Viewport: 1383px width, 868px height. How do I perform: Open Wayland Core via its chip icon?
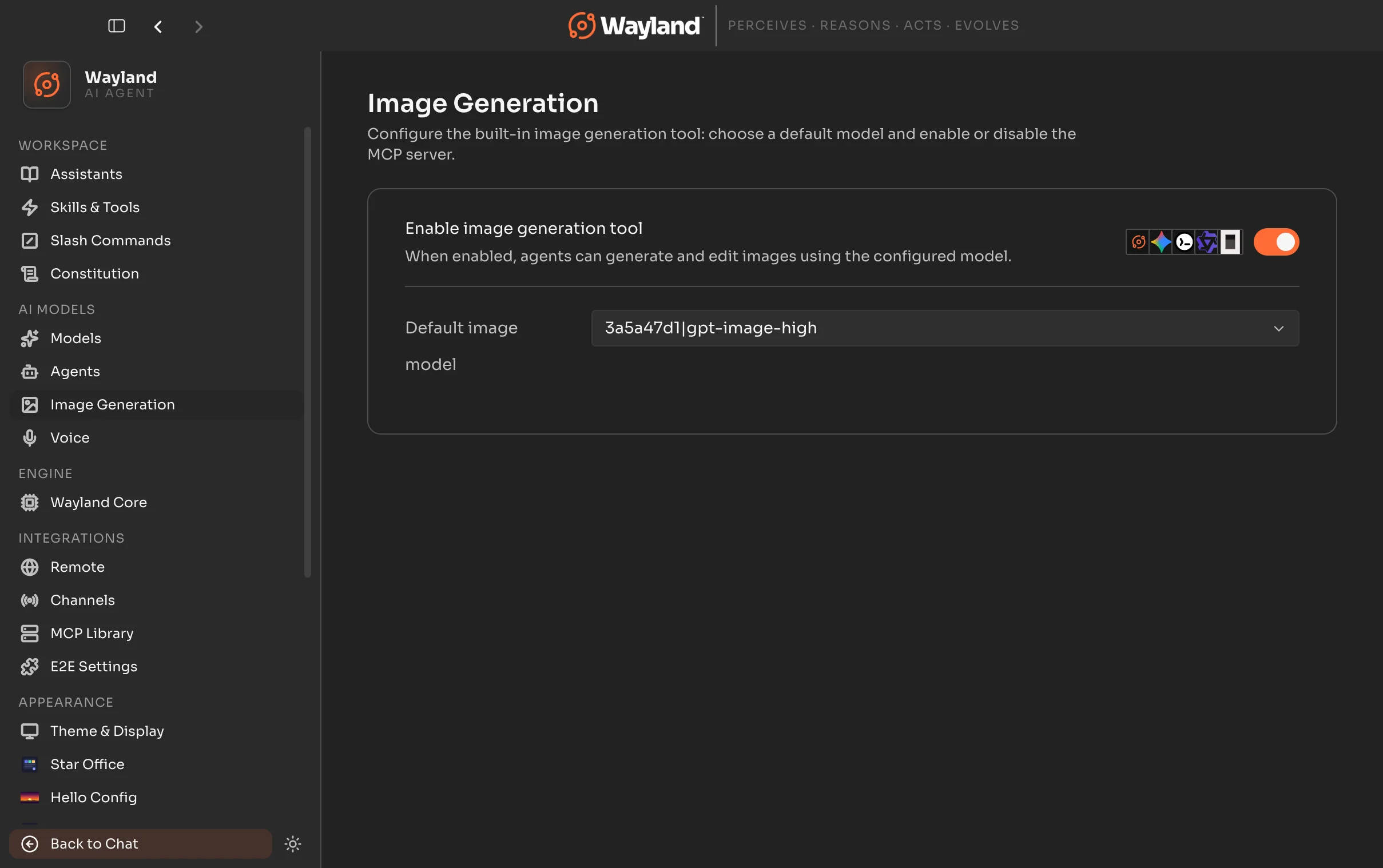tap(29, 502)
